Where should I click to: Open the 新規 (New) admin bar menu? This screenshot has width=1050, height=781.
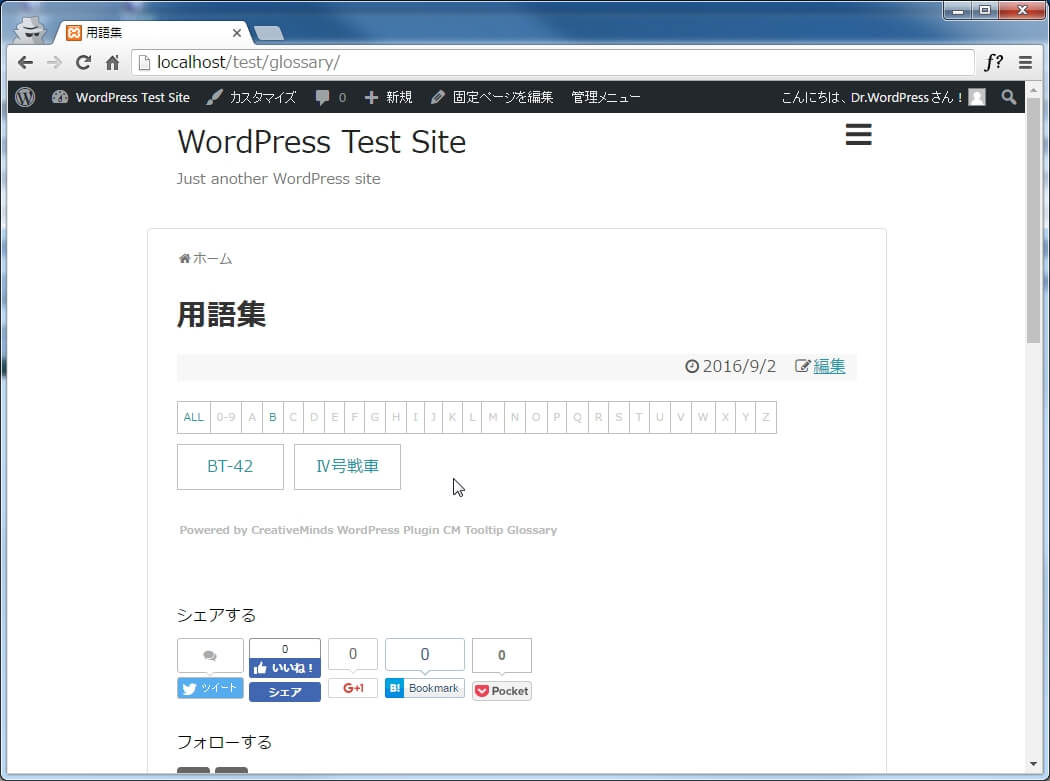point(388,97)
